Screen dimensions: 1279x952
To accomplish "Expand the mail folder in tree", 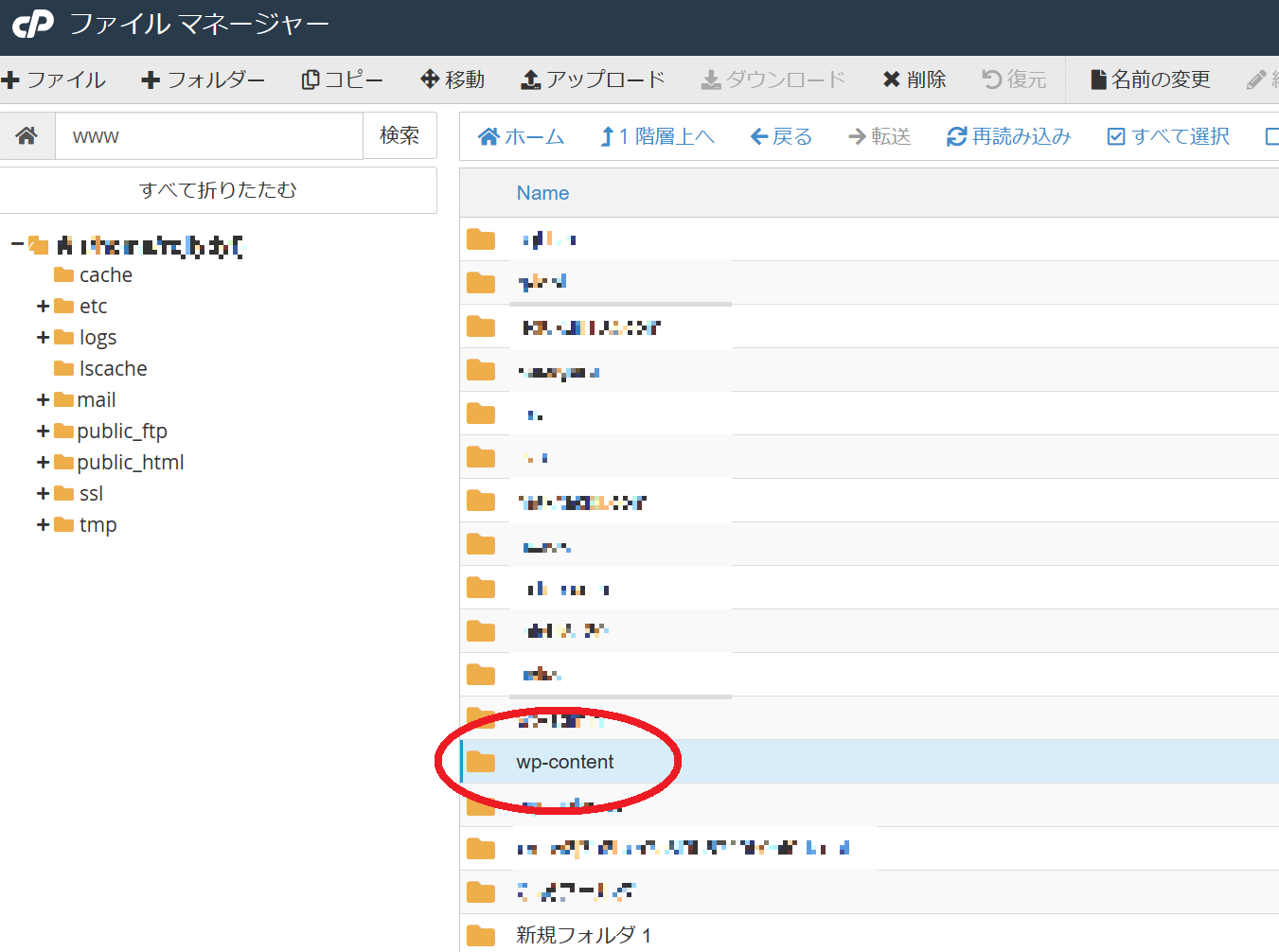I will click(43, 400).
